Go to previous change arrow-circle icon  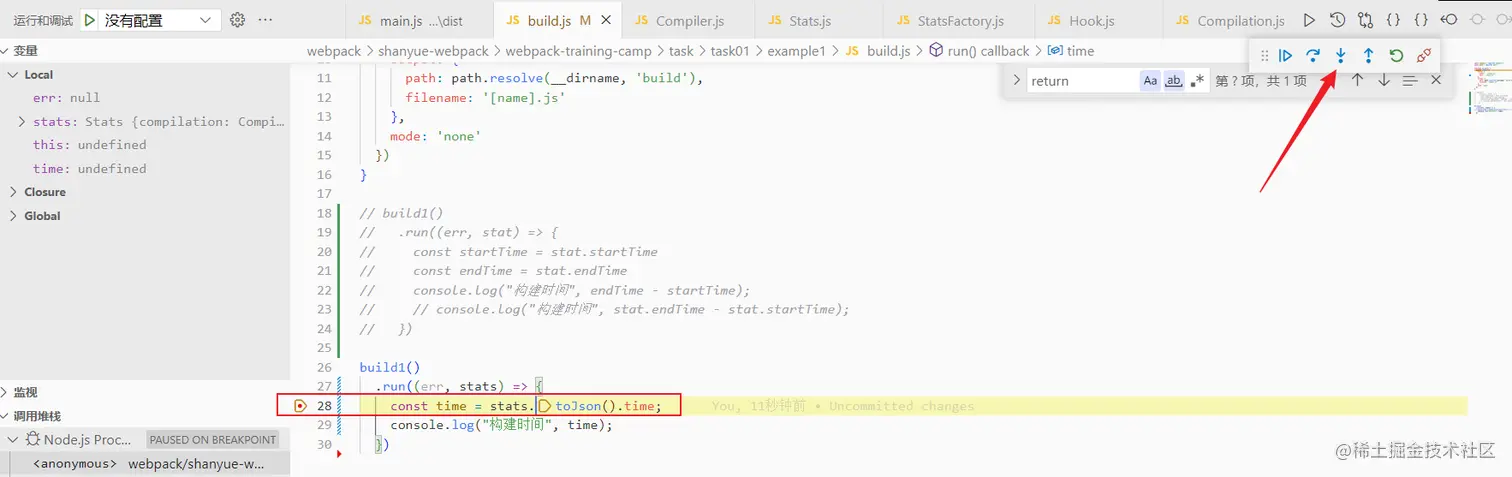tap(1449, 20)
